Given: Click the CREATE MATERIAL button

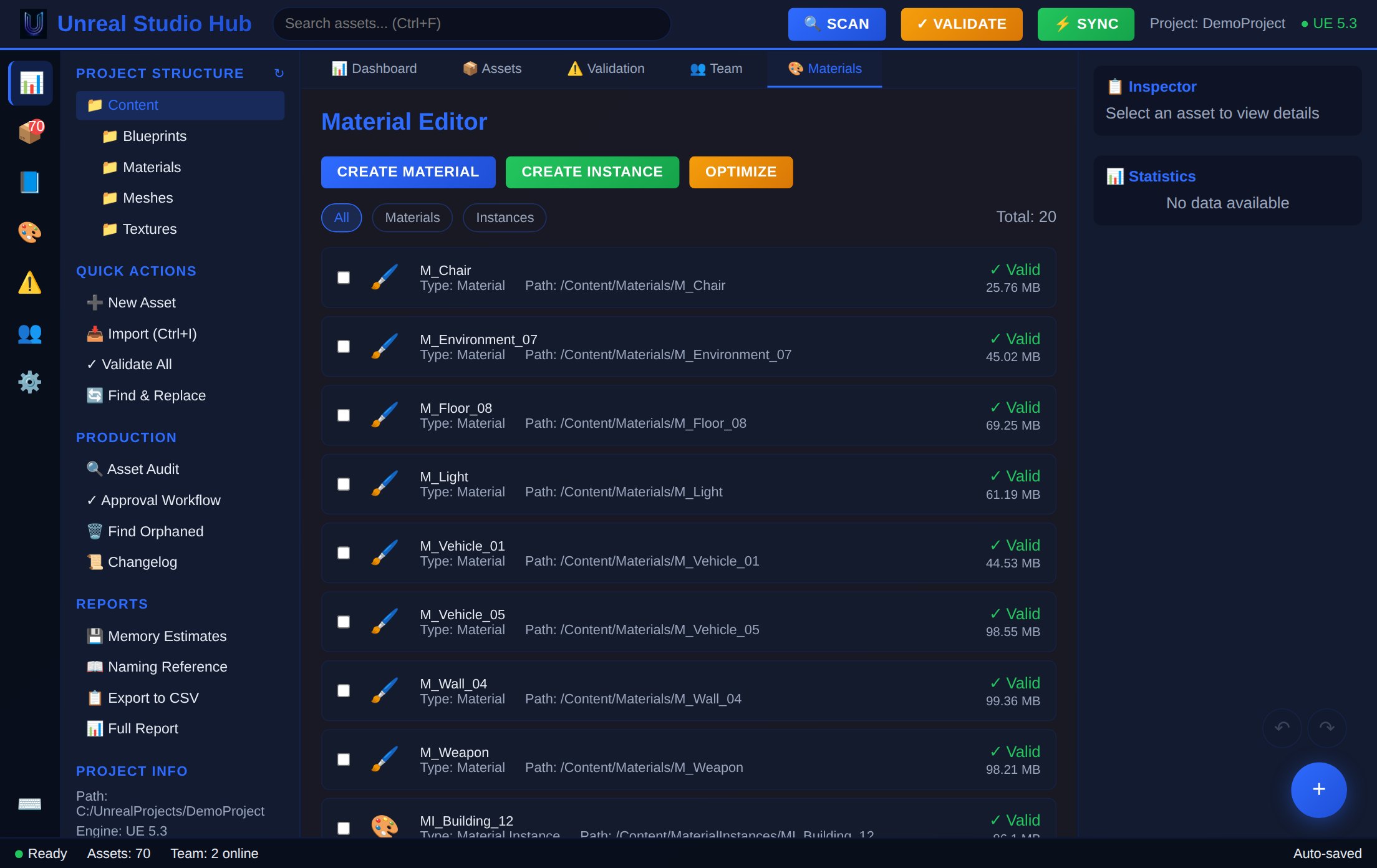Looking at the screenshot, I should point(408,172).
